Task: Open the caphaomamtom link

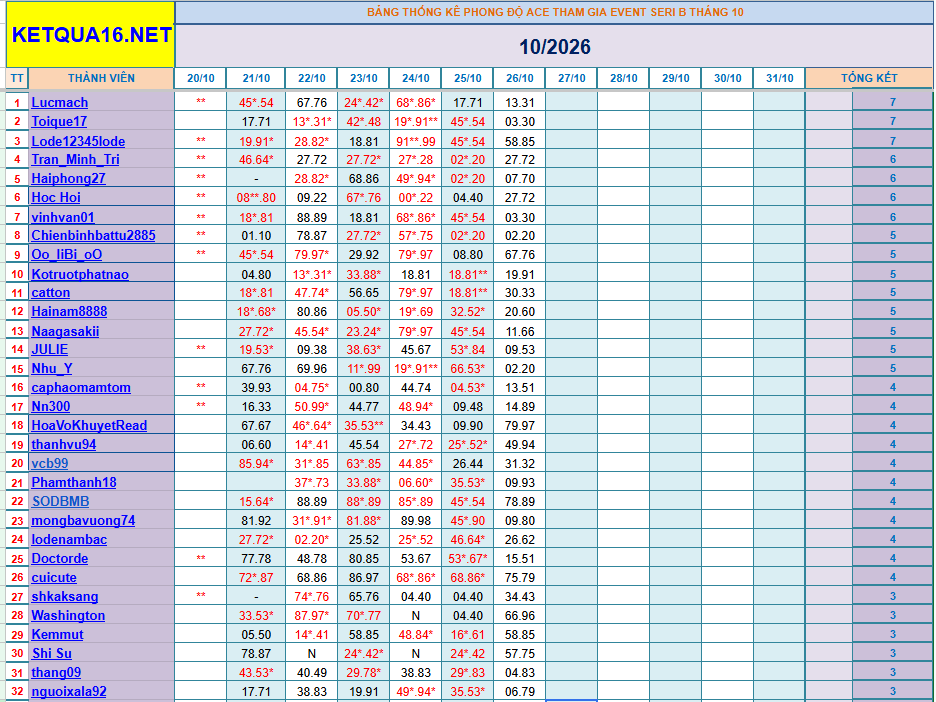Action: click(x=81, y=387)
